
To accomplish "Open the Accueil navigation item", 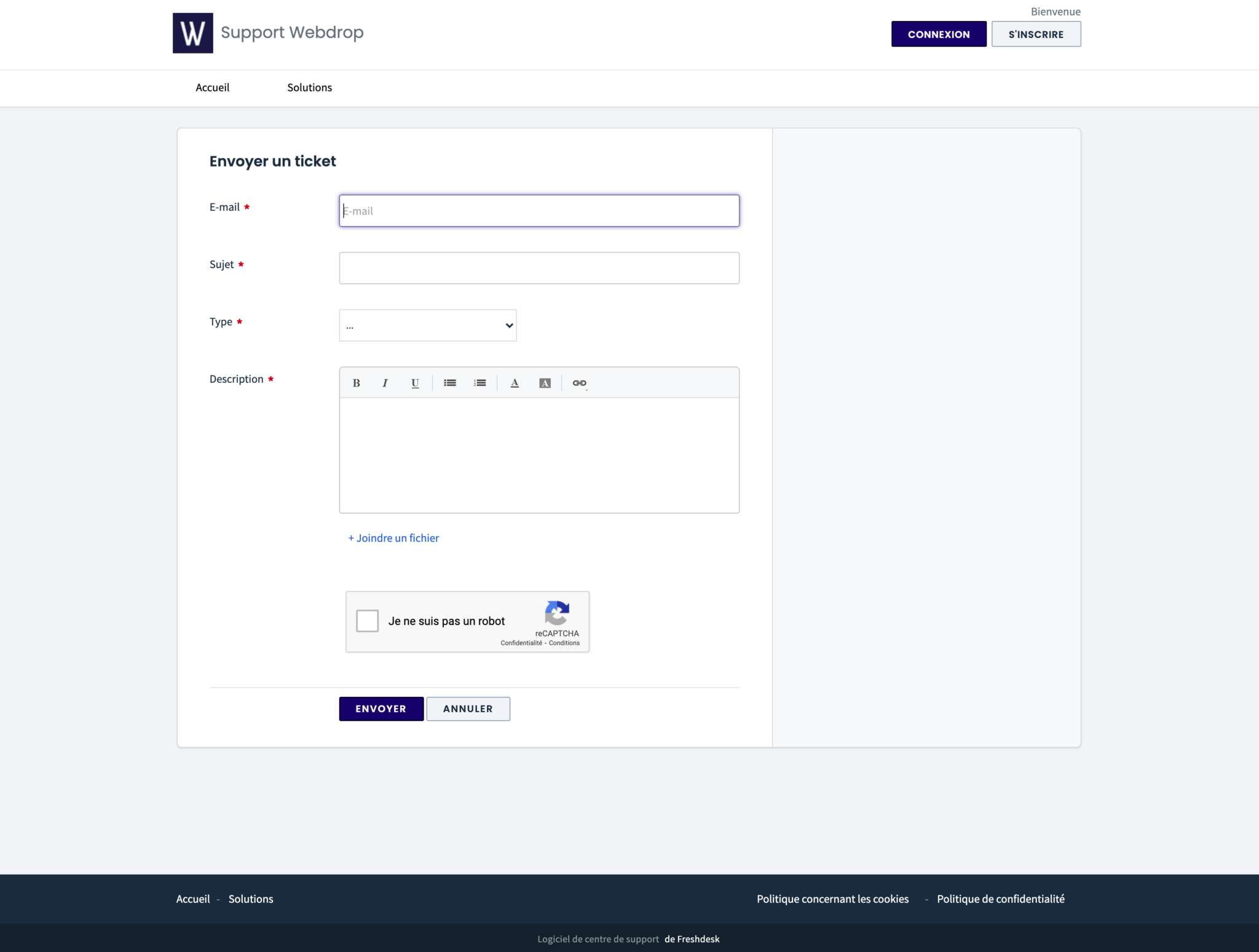I will [212, 87].
